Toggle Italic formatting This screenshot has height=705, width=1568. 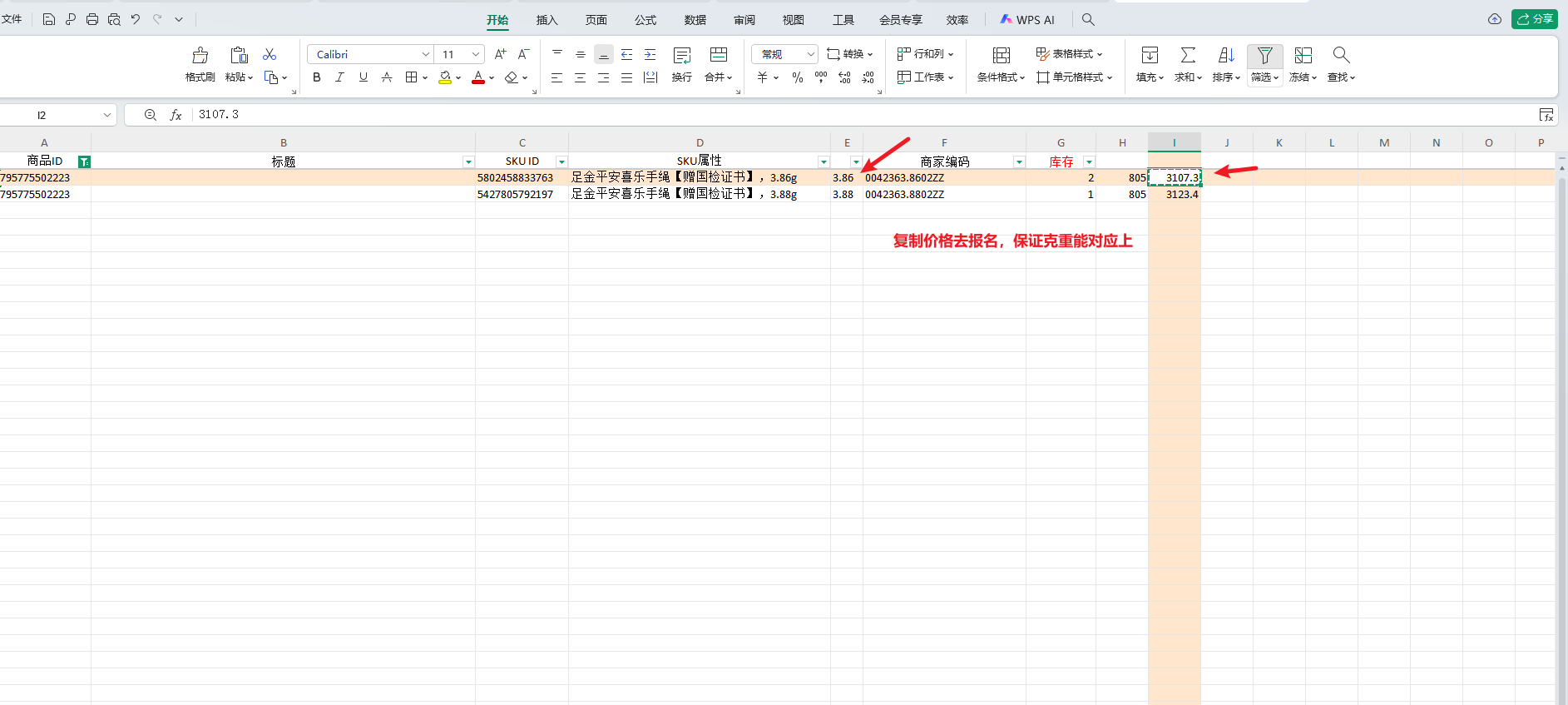click(x=339, y=77)
